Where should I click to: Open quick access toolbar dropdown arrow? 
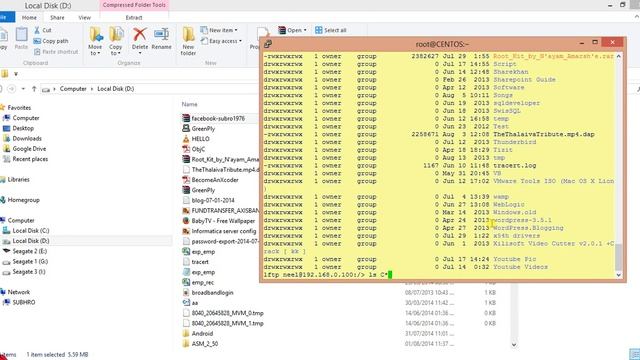[16, 74]
